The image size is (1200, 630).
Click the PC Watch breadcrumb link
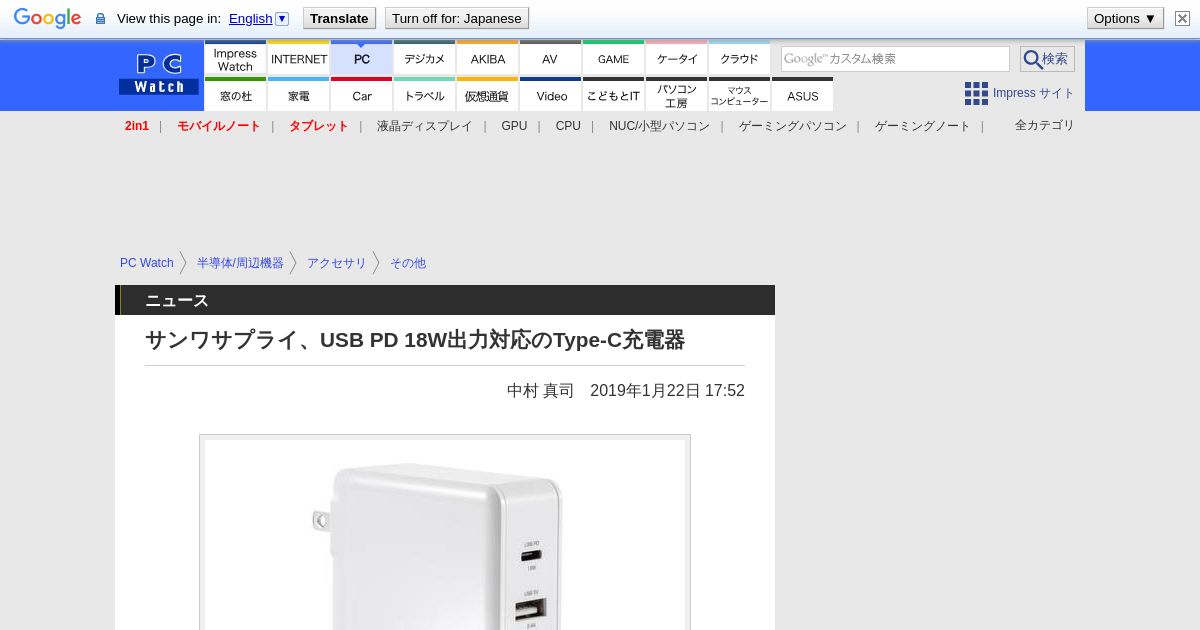[x=147, y=263]
